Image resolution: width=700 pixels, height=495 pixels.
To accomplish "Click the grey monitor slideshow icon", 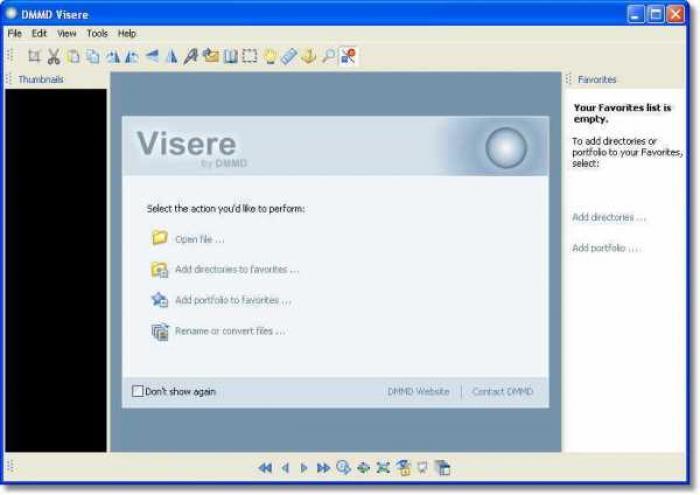I will (x=422, y=468).
